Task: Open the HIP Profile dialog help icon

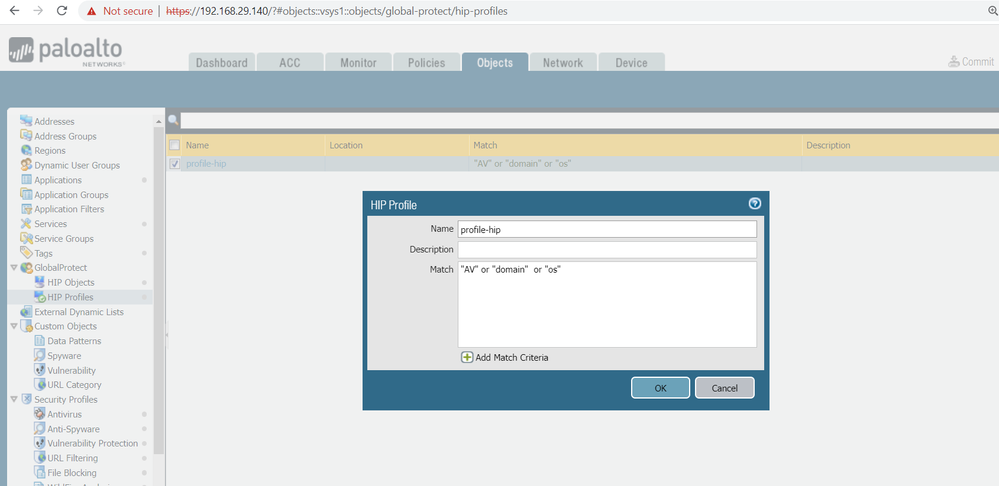Action: click(755, 204)
